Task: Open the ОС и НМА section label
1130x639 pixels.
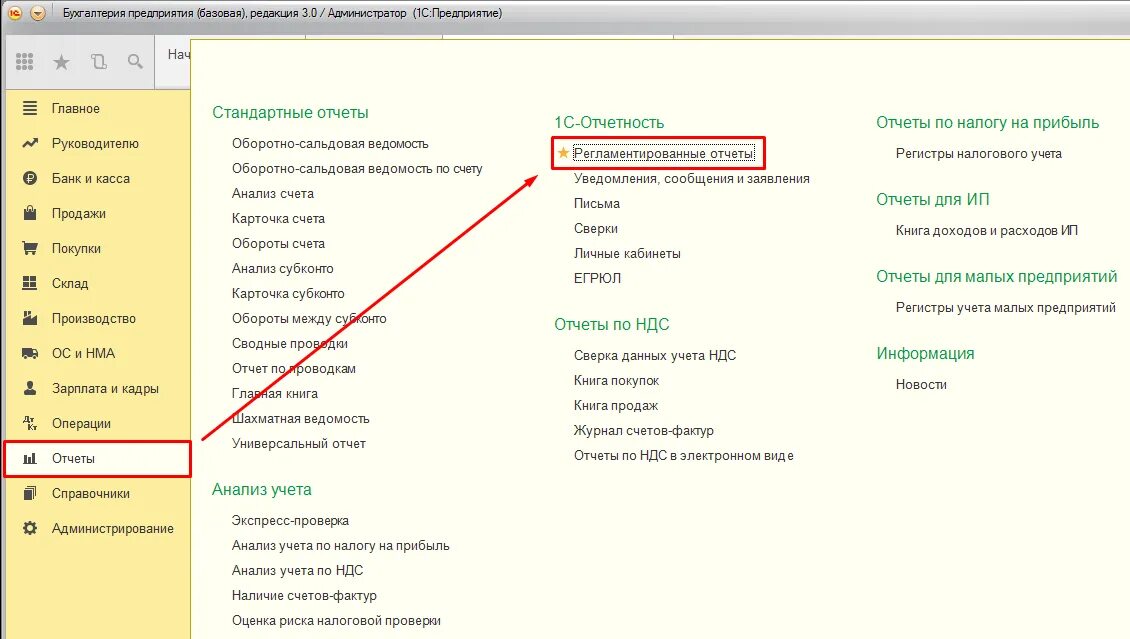Action: 84,353
